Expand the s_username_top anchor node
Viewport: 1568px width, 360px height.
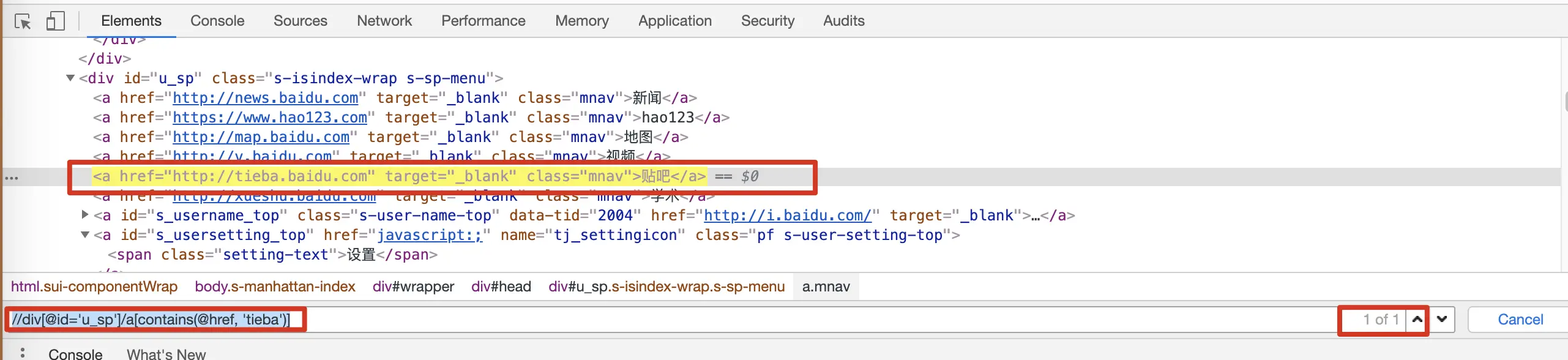click(x=85, y=215)
